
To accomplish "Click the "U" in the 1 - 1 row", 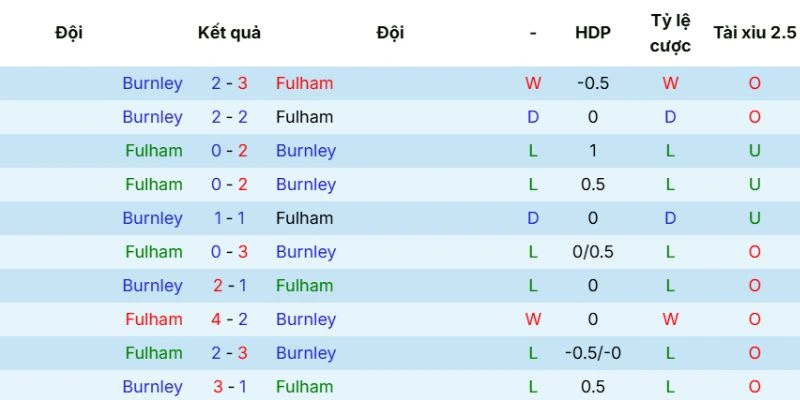I will click(x=754, y=218).
